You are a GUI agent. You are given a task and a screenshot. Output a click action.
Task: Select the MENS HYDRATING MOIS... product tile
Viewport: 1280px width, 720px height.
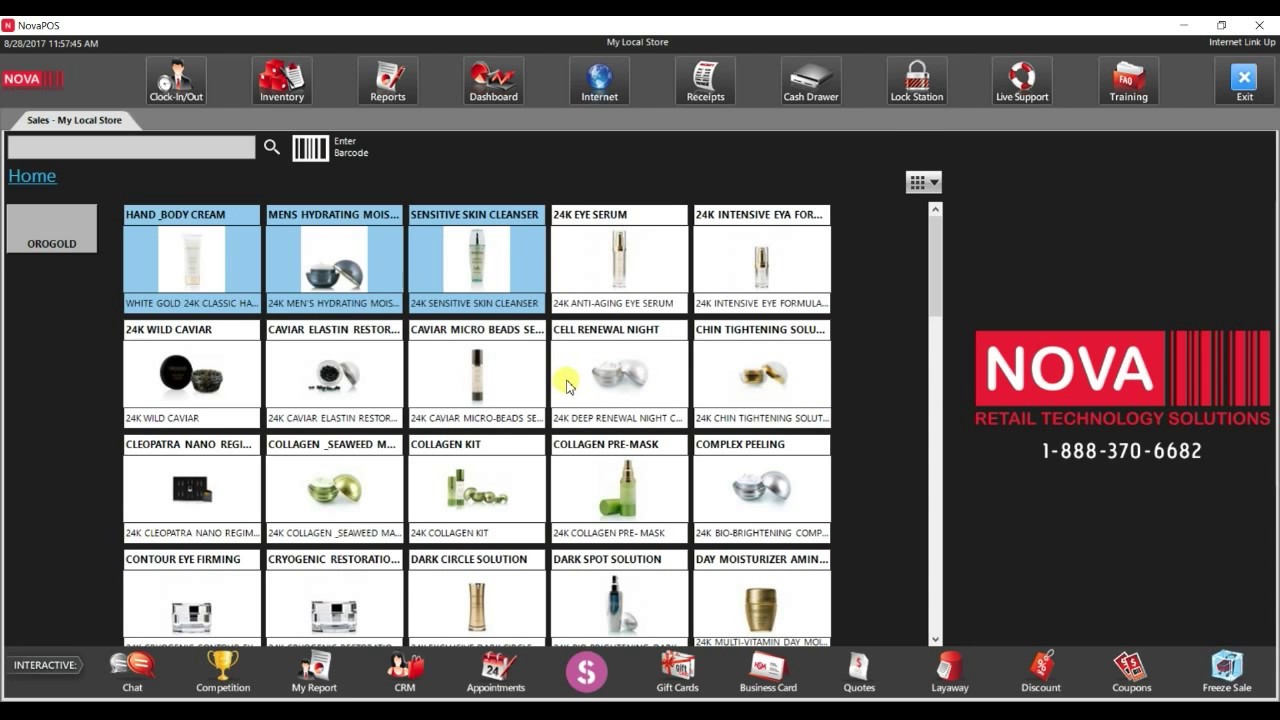(x=334, y=259)
